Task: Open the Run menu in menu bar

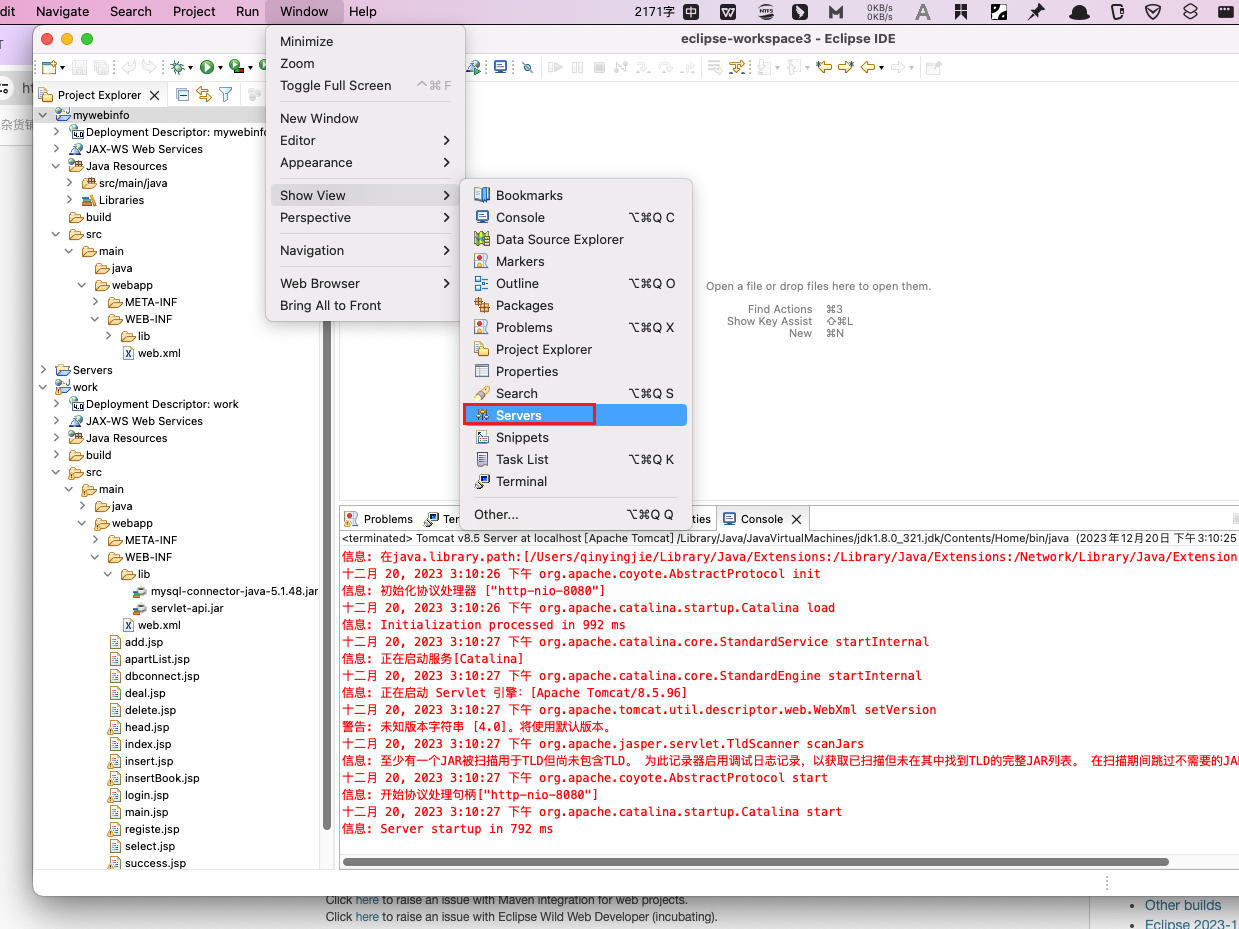Action: coord(247,11)
